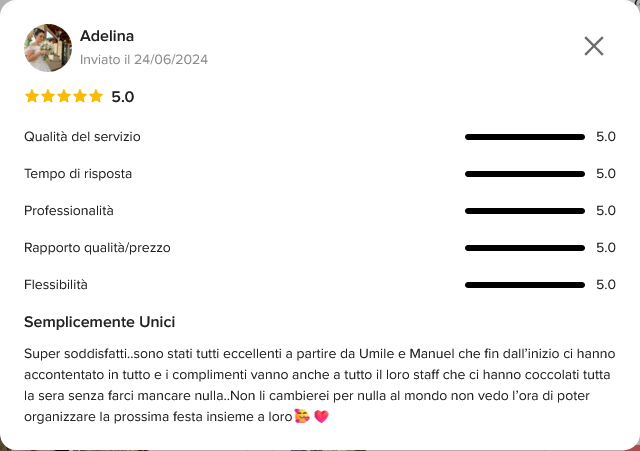Open Adelina's profile photo
640x451 pixels.
coord(48,48)
